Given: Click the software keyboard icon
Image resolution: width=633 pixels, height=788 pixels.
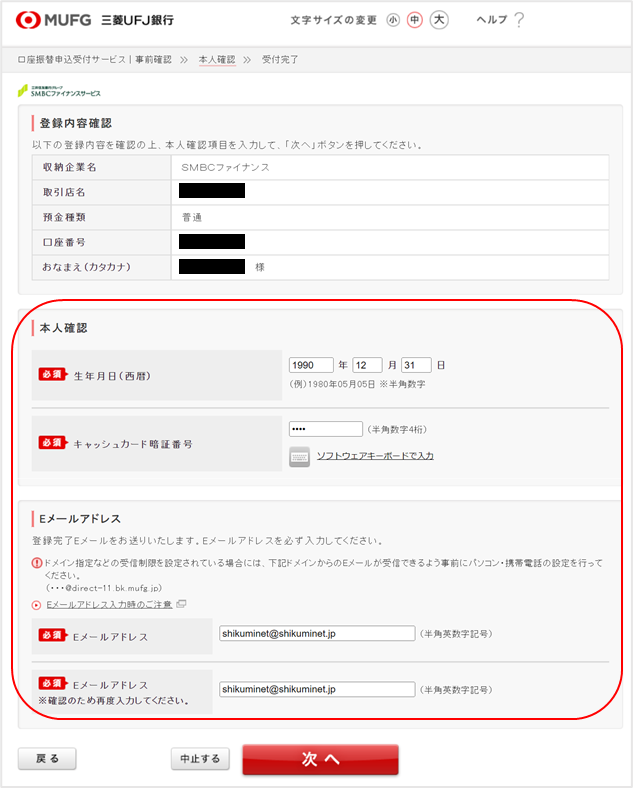Looking at the screenshot, I should 299,456.
